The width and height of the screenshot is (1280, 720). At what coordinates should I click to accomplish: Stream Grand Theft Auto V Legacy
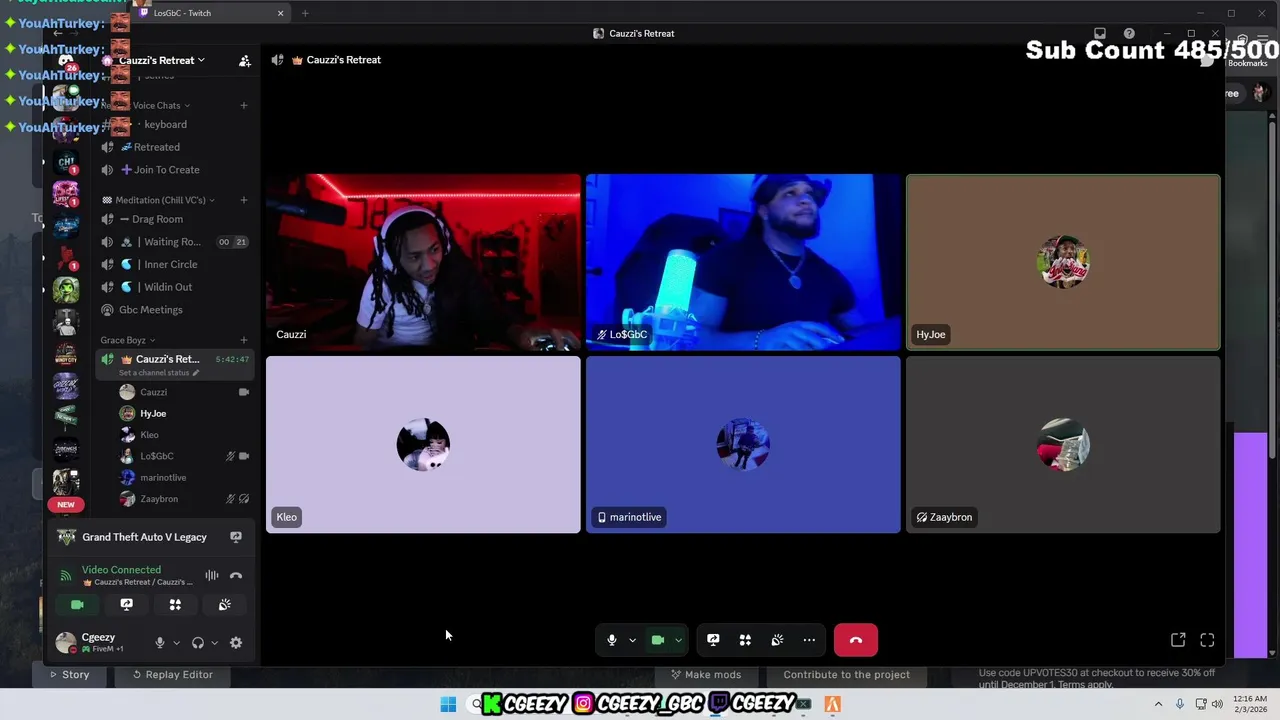point(236,537)
